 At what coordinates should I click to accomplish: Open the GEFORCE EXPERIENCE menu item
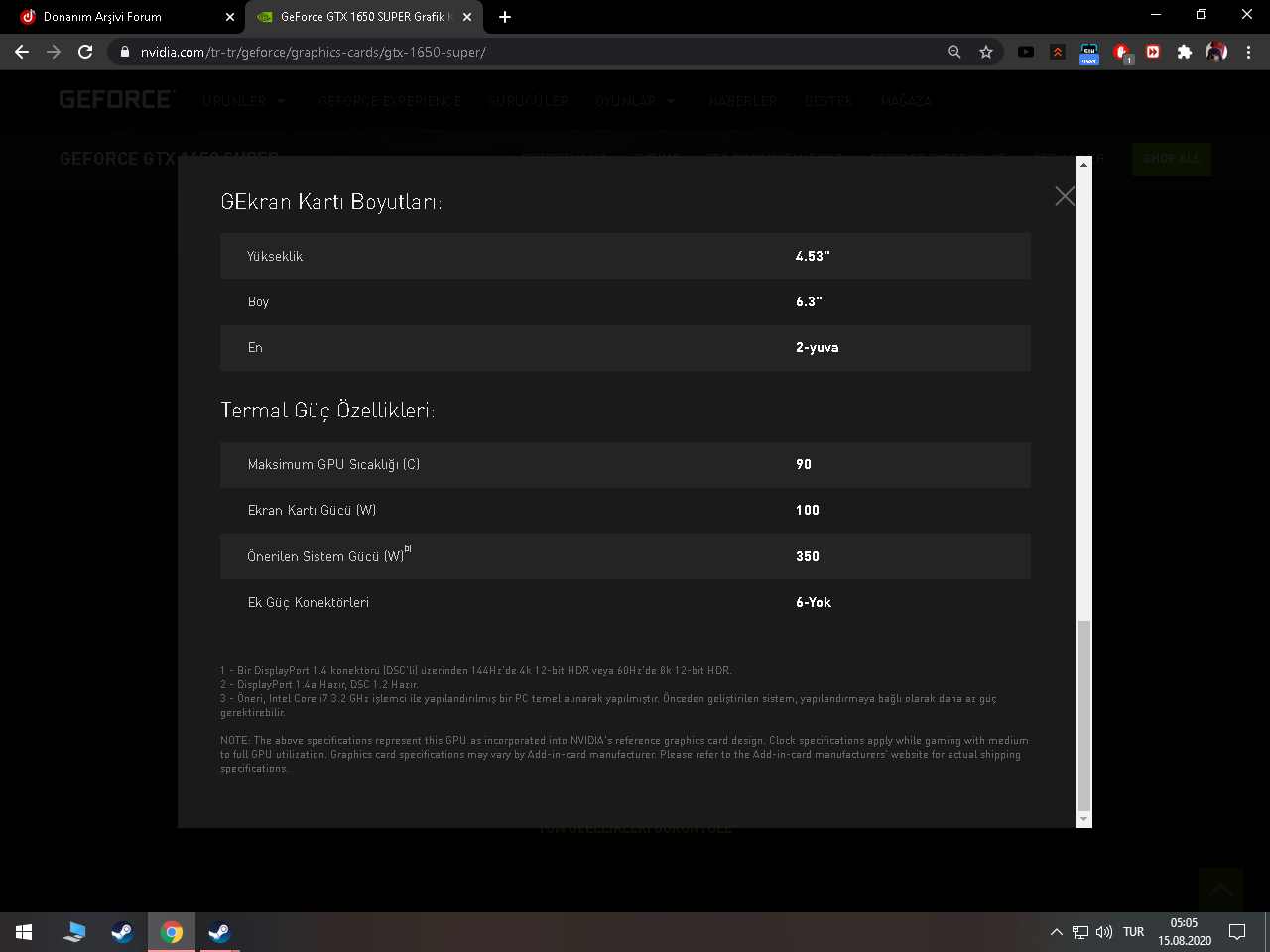click(x=390, y=101)
